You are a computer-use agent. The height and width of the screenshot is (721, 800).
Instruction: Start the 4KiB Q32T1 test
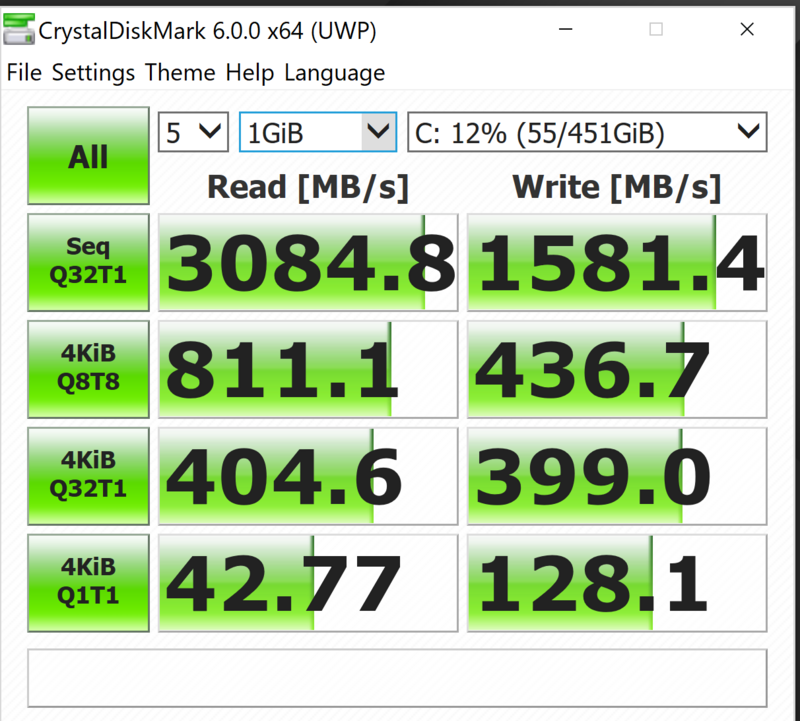pos(88,476)
